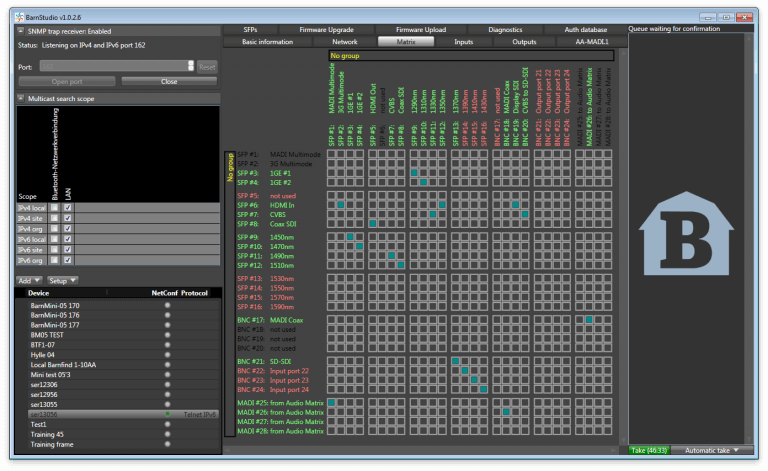Image resolution: width=768 pixels, height=471 pixels.
Task: Click the active crosspoint in the MADI #25 row
Action: pos(331,402)
